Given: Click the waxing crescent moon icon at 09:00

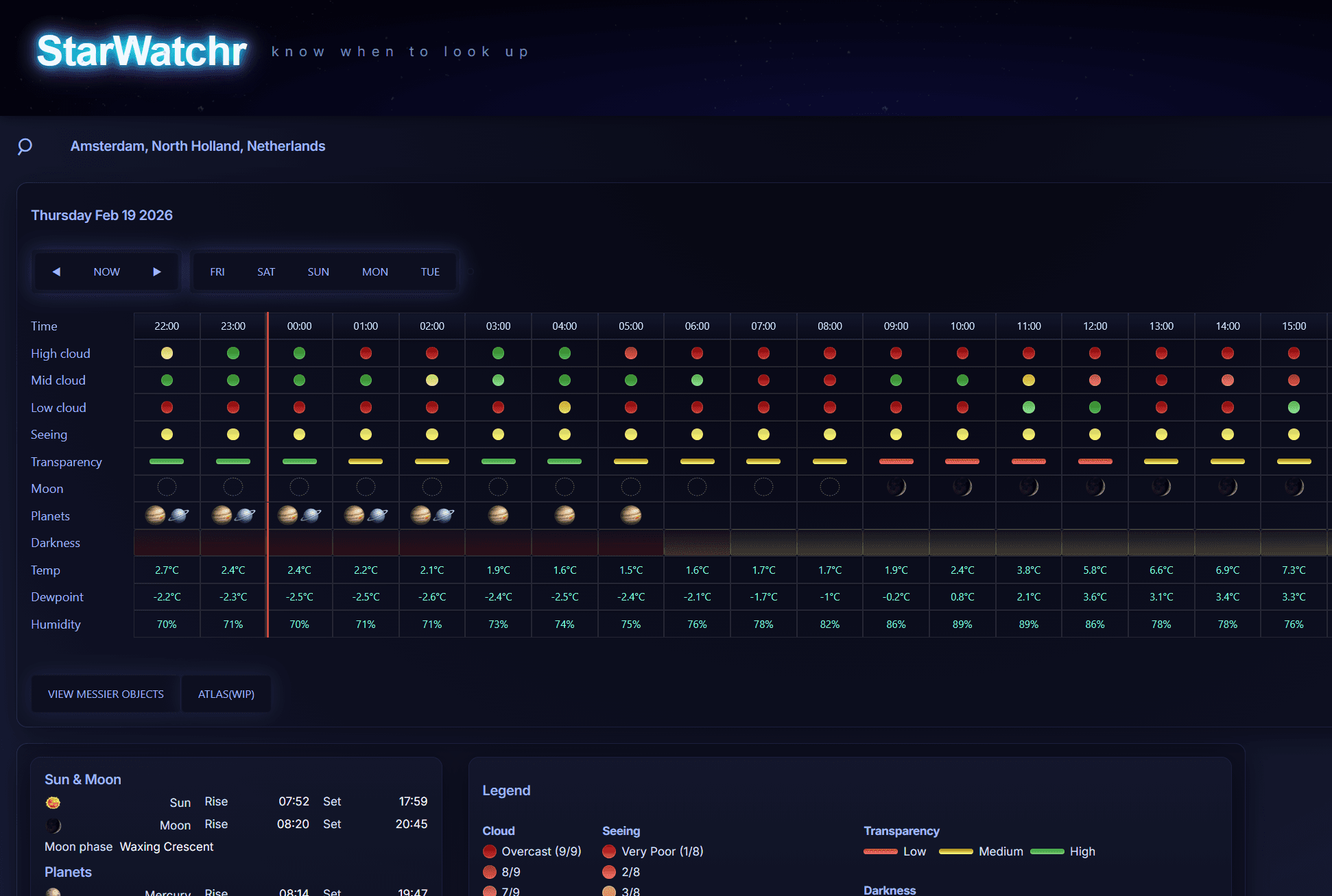Looking at the screenshot, I should point(896,487).
